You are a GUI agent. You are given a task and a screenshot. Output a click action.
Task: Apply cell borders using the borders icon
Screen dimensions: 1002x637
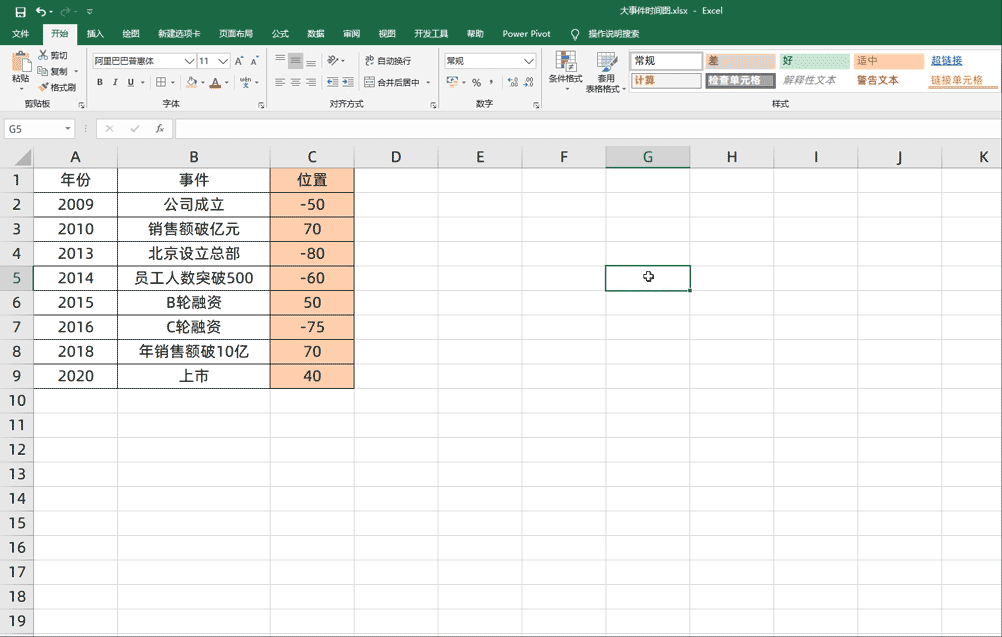click(x=161, y=82)
